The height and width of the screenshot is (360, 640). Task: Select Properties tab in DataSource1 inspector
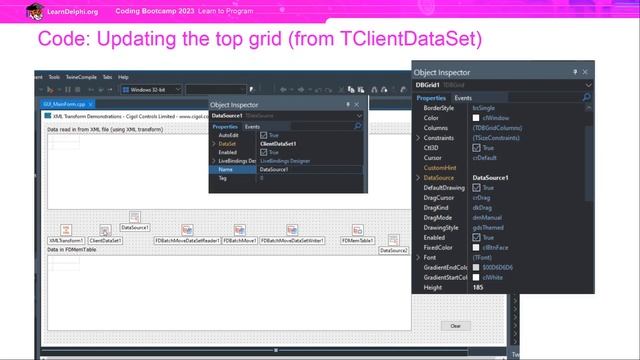tap(225, 127)
